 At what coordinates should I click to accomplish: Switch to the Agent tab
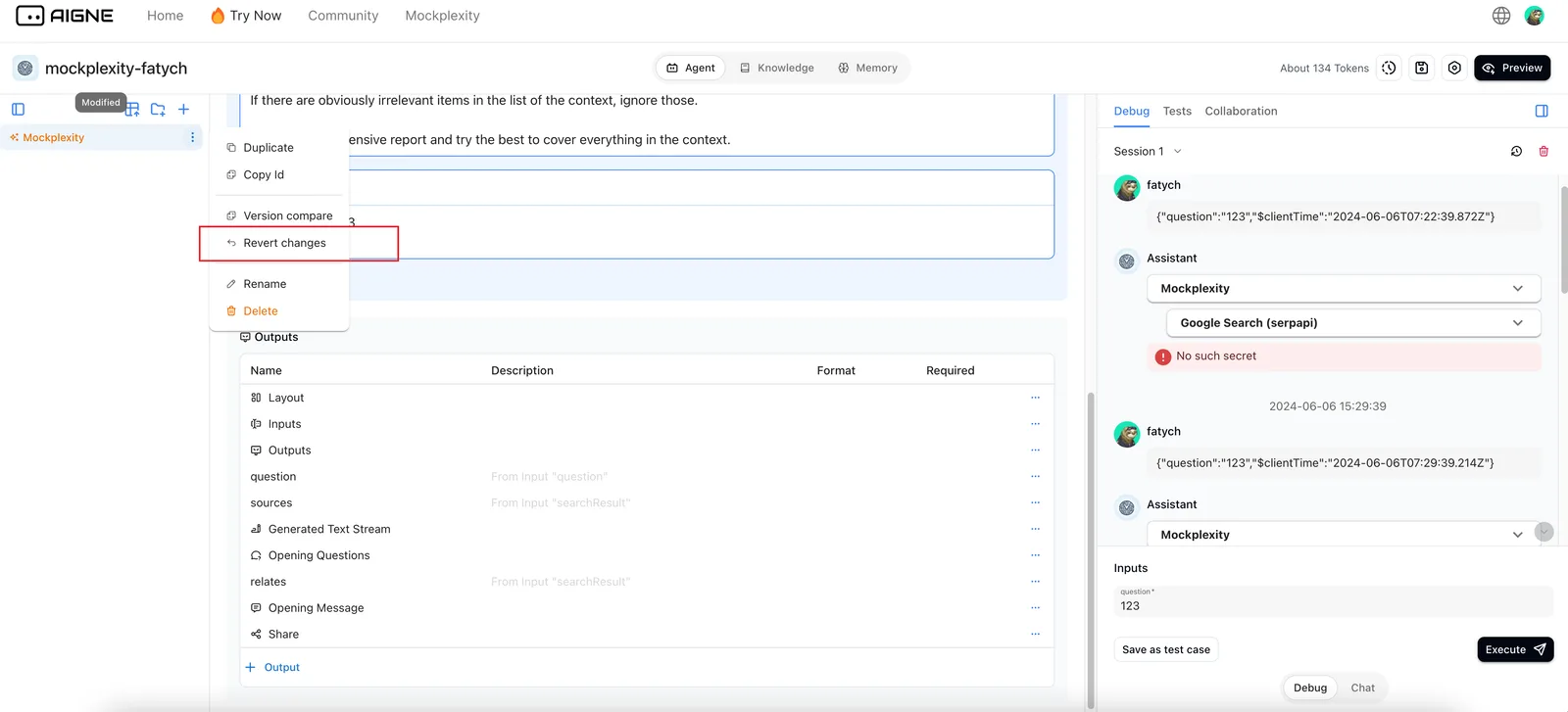[x=691, y=68]
